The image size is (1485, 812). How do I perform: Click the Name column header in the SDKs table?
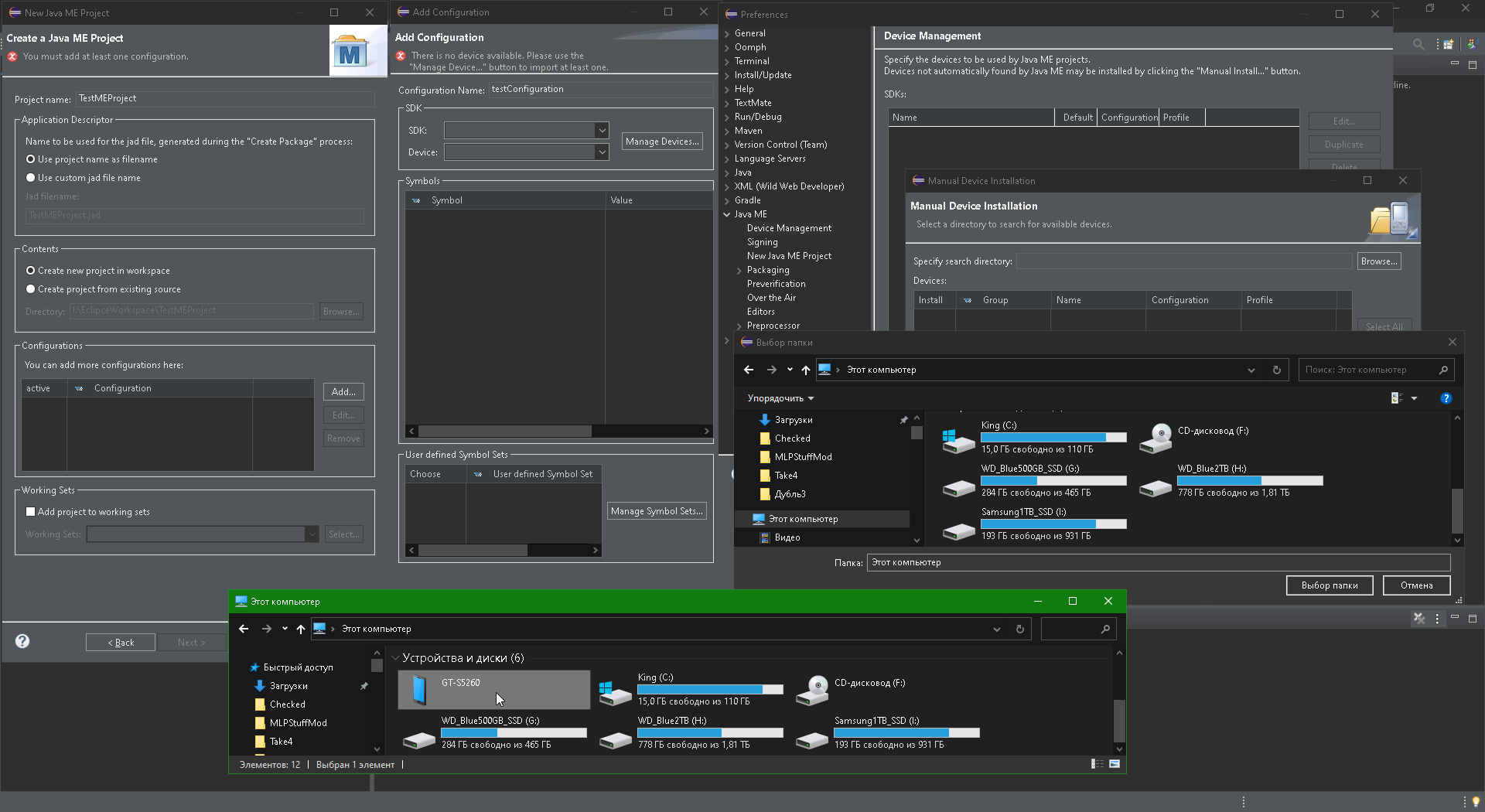971,118
